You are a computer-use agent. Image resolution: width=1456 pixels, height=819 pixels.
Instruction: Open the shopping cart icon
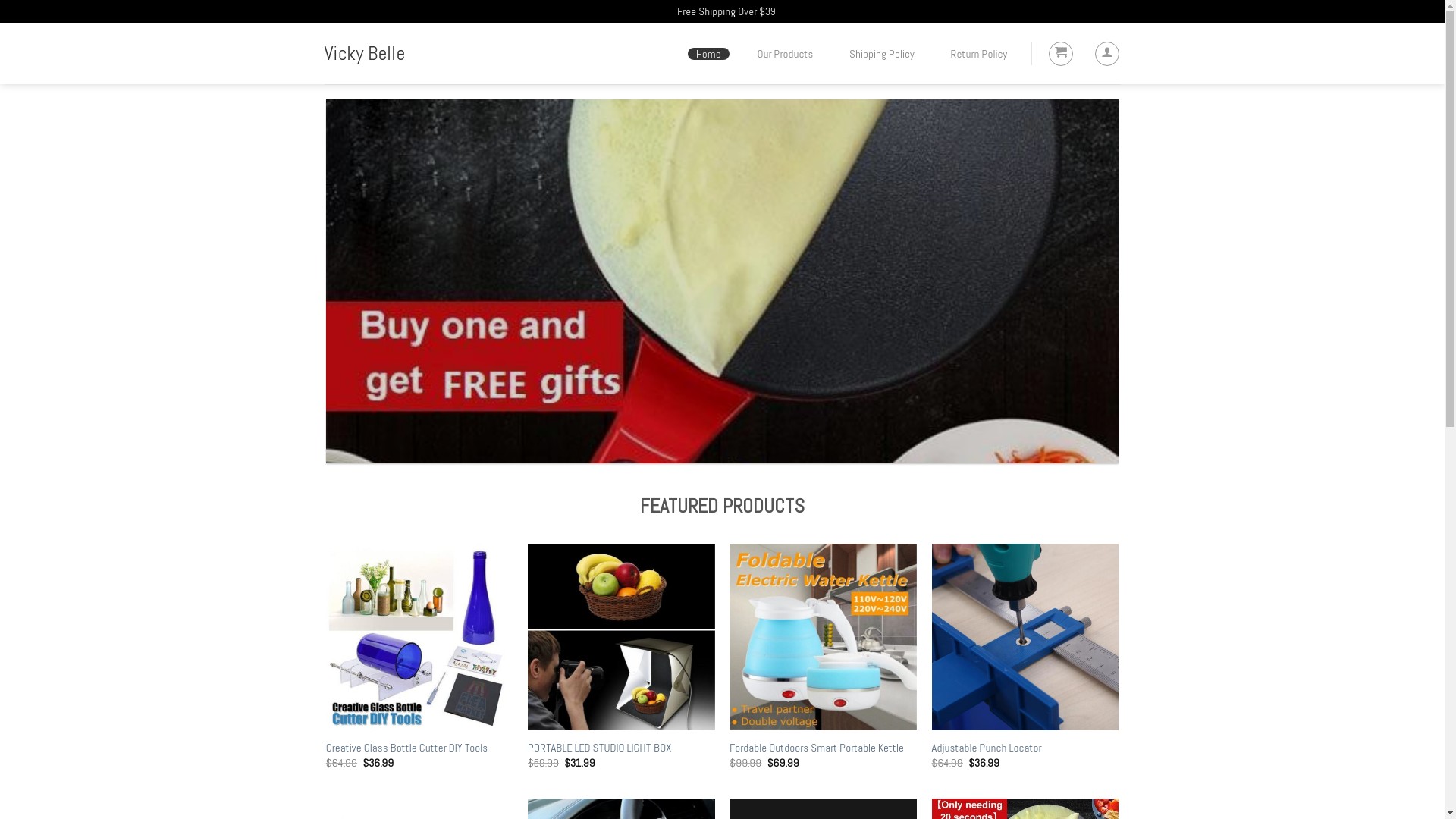(1060, 54)
